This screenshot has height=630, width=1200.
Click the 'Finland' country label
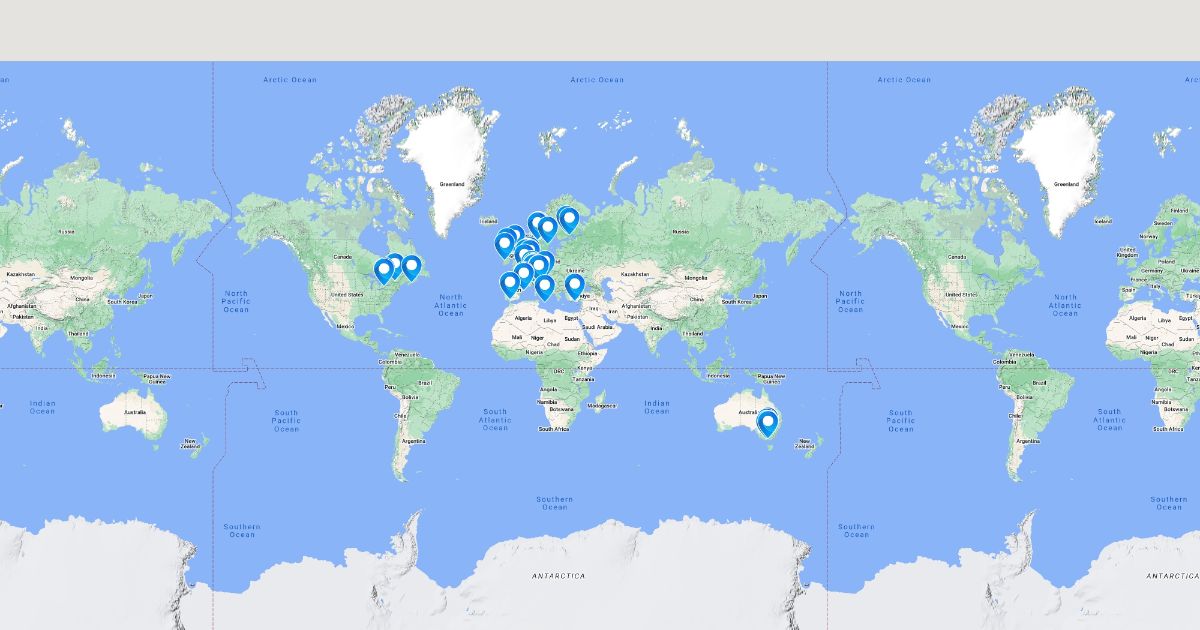[1179, 211]
